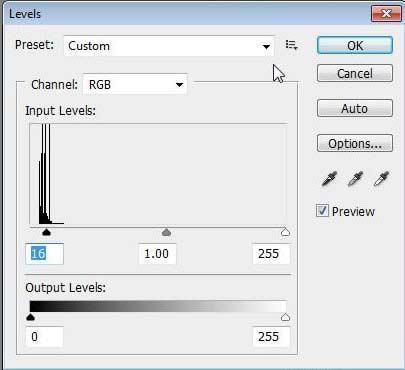Select the white point eyedropper
Image resolution: width=405 pixels, height=370 pixels.
[x=381, y=179]
